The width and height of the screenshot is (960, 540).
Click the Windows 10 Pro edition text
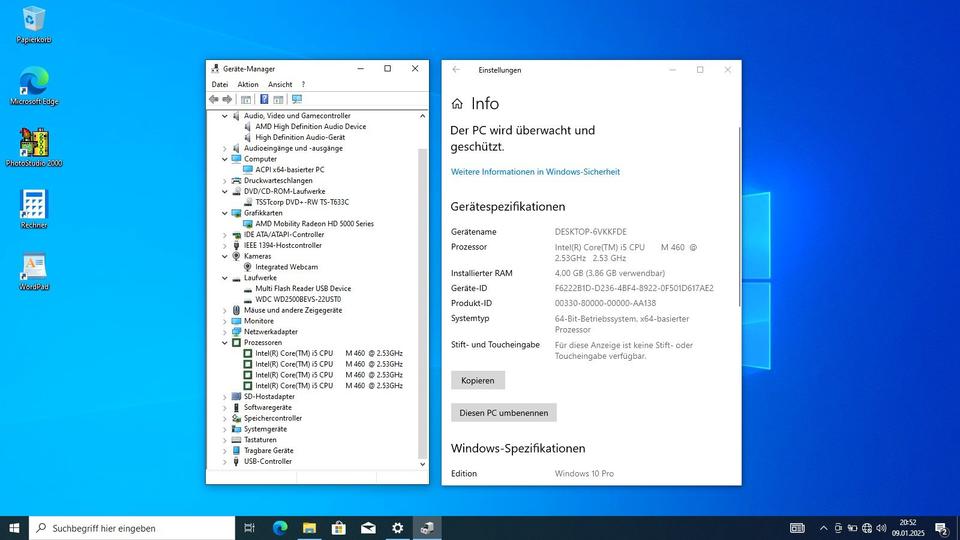click(584, 474)
